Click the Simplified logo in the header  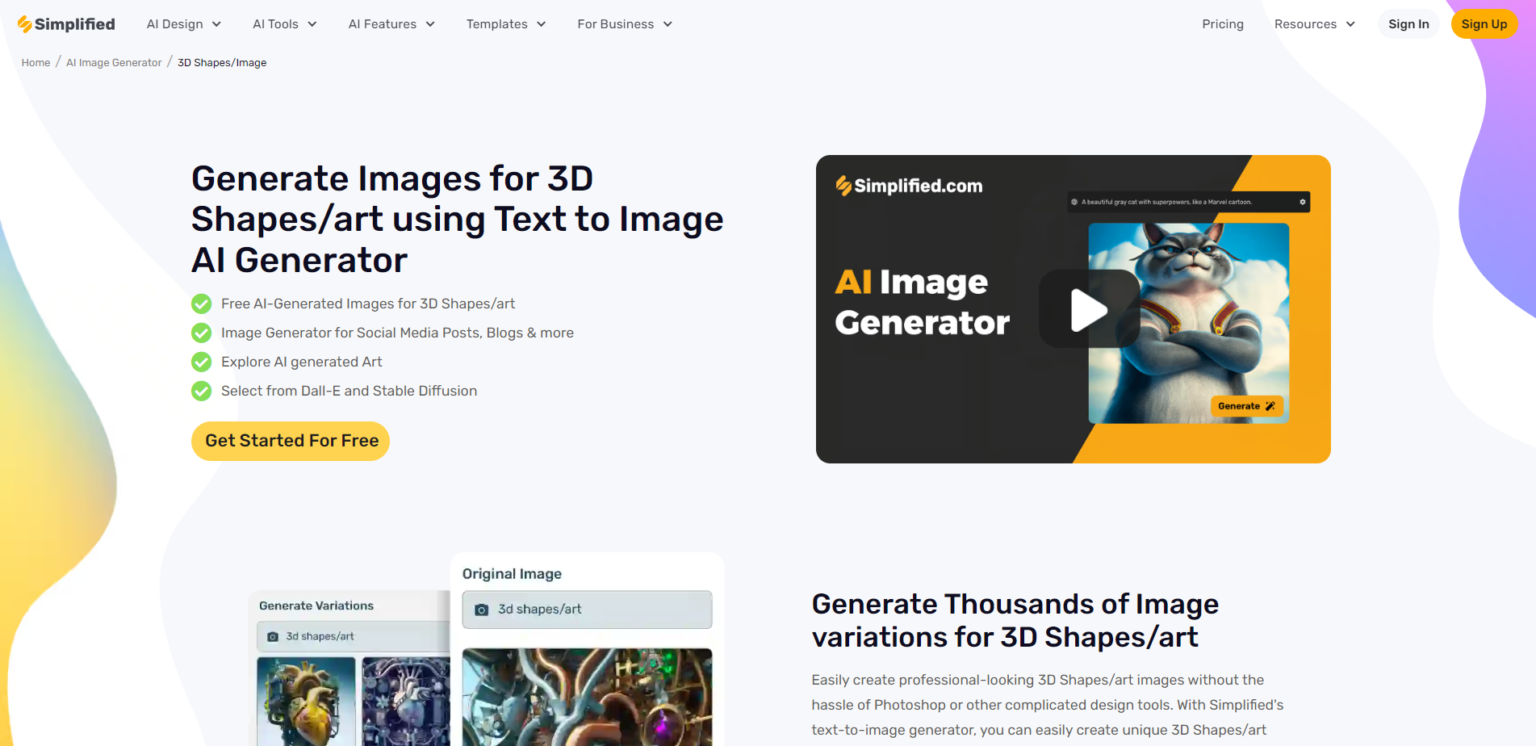(x=66, y=24)
